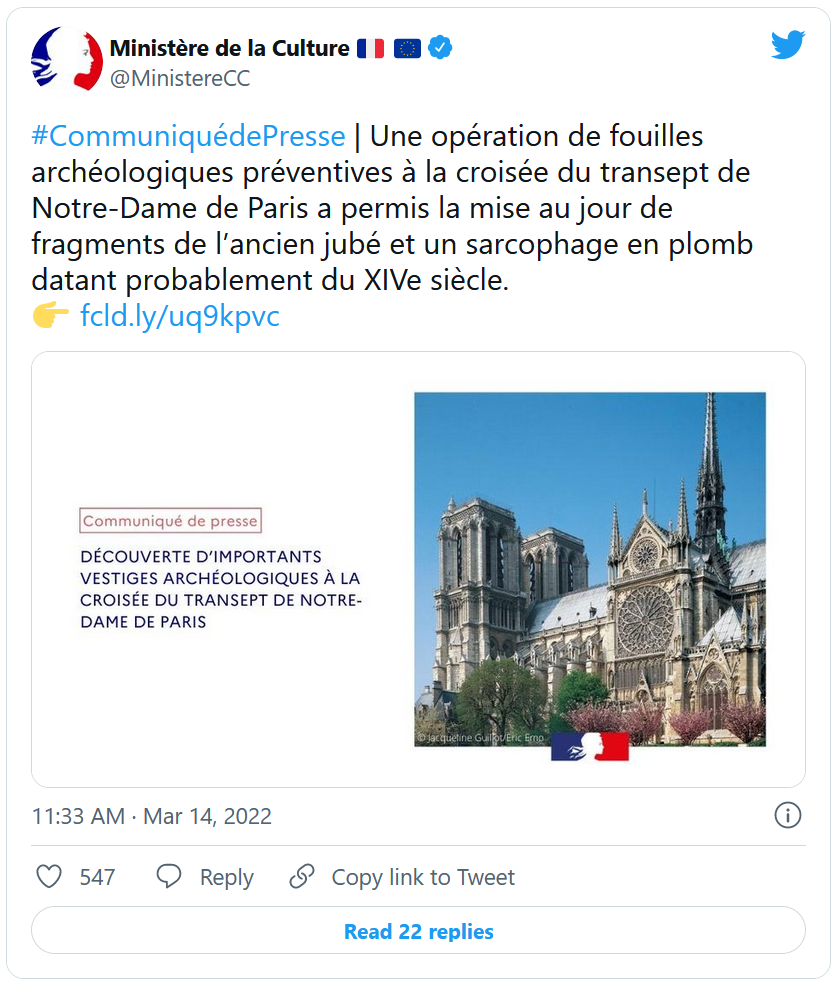Click the Ministère de la Culture avatar
Screen dimensions: 837x987
[67, 60]
